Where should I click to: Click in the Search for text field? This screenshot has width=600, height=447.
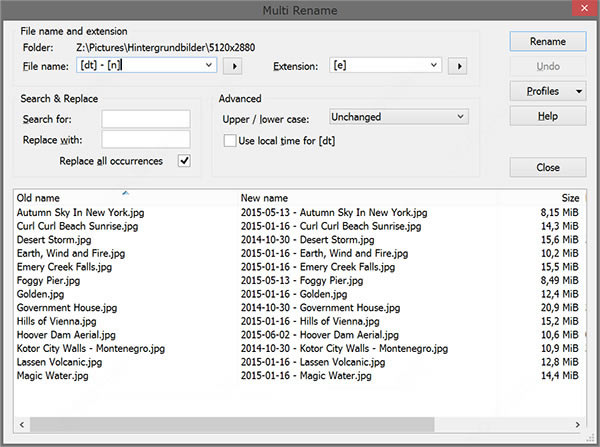[146, 119]
